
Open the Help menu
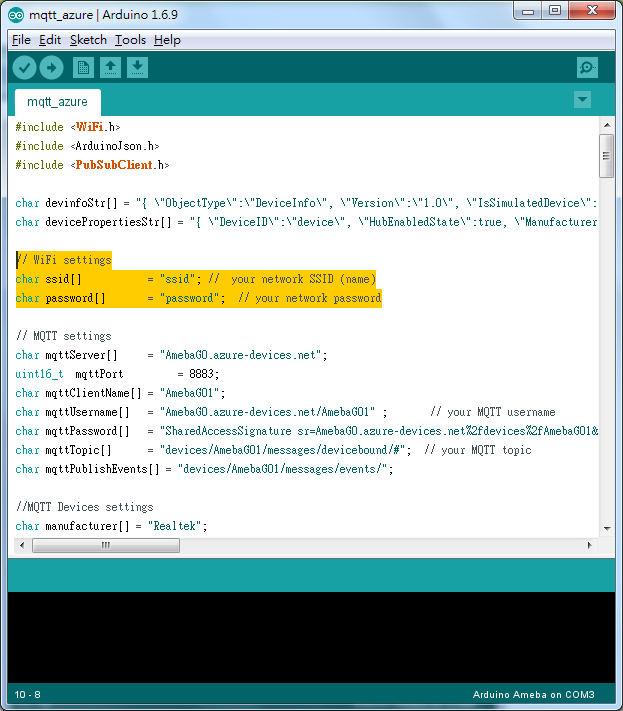167,40
